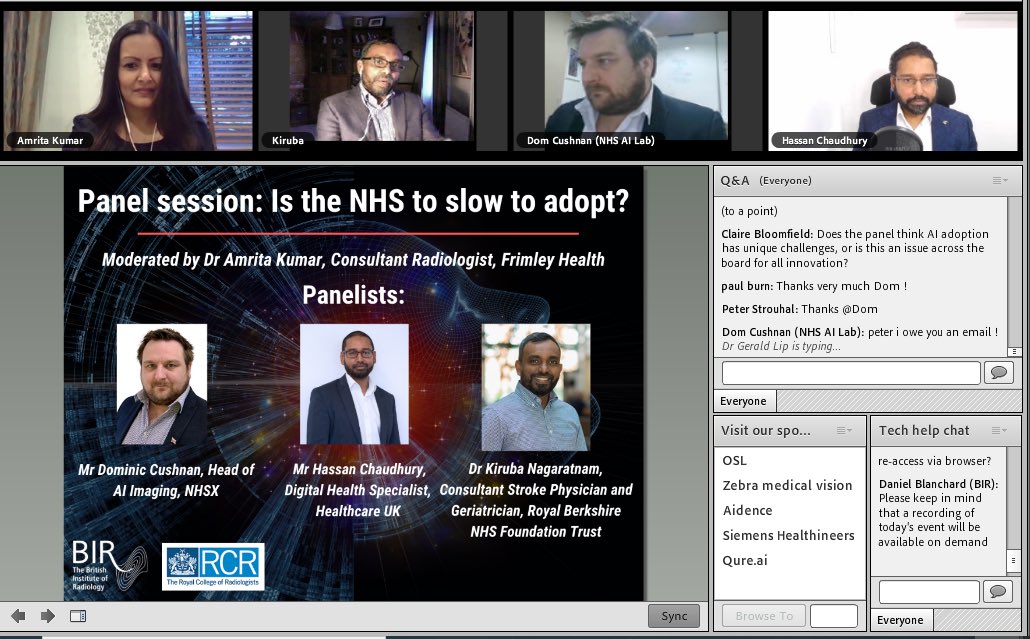Toggle the Sync button for the share pod
The height and width of the screenshot is (639, 1030).
point(673,615)
